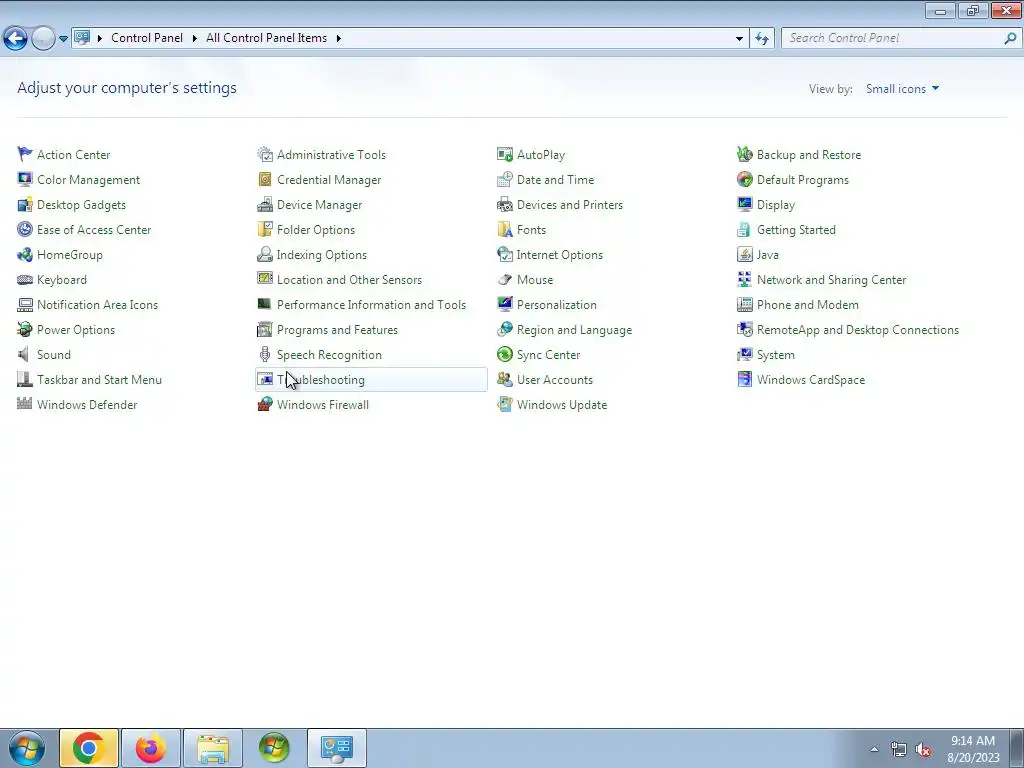Viewport: 1024px width, 768px height.
Task: Open Default Programs link
Action: point(803,180)
